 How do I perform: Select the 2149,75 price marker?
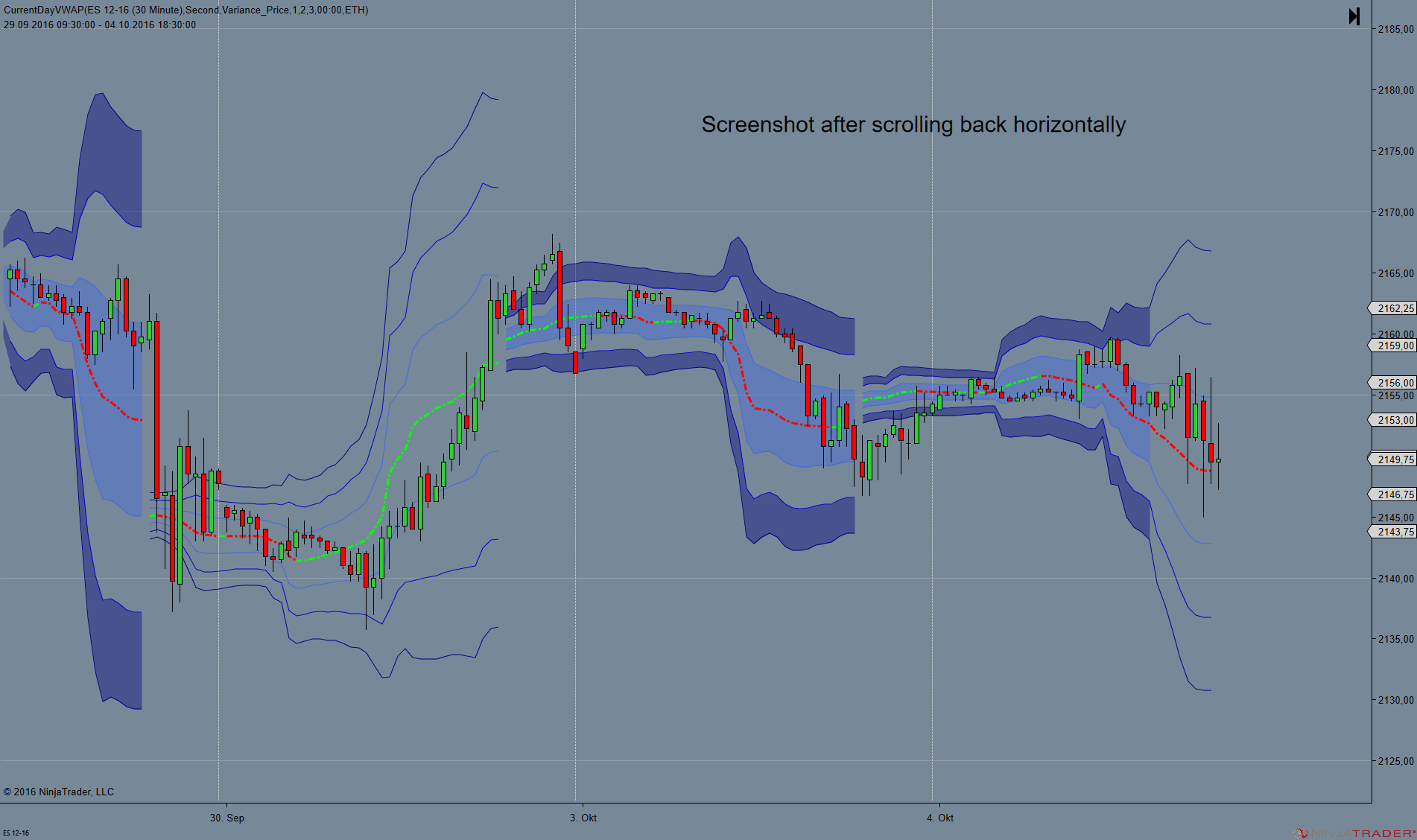tap(1392, 459)
